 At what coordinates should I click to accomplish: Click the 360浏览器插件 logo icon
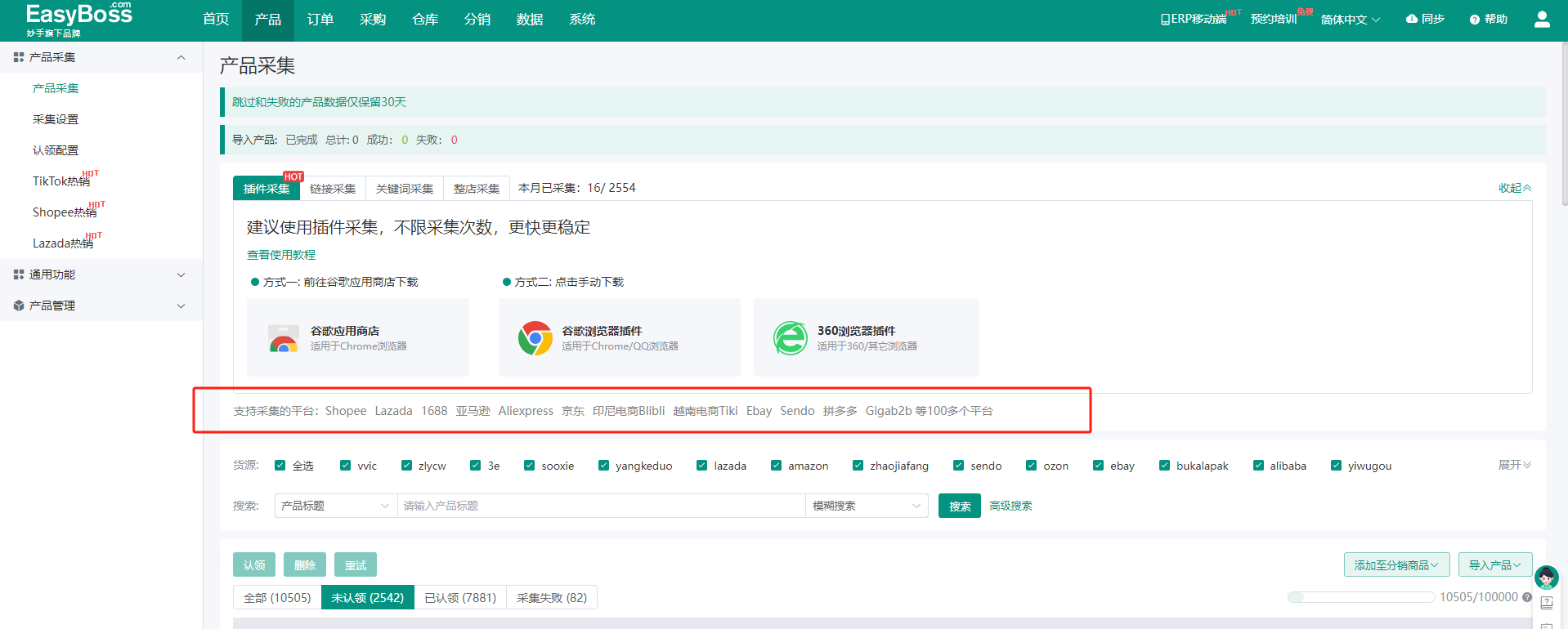791,337
